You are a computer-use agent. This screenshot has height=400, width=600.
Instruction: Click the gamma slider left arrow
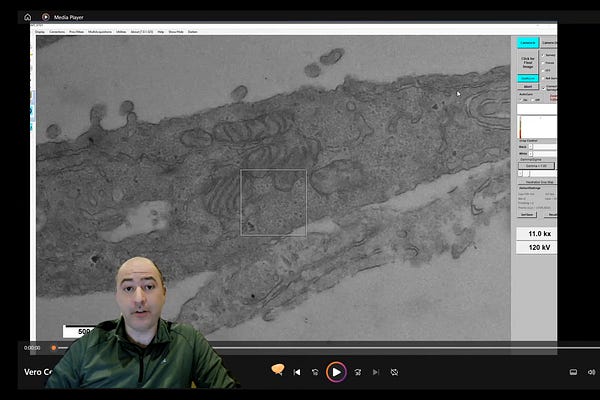point(520,173)
